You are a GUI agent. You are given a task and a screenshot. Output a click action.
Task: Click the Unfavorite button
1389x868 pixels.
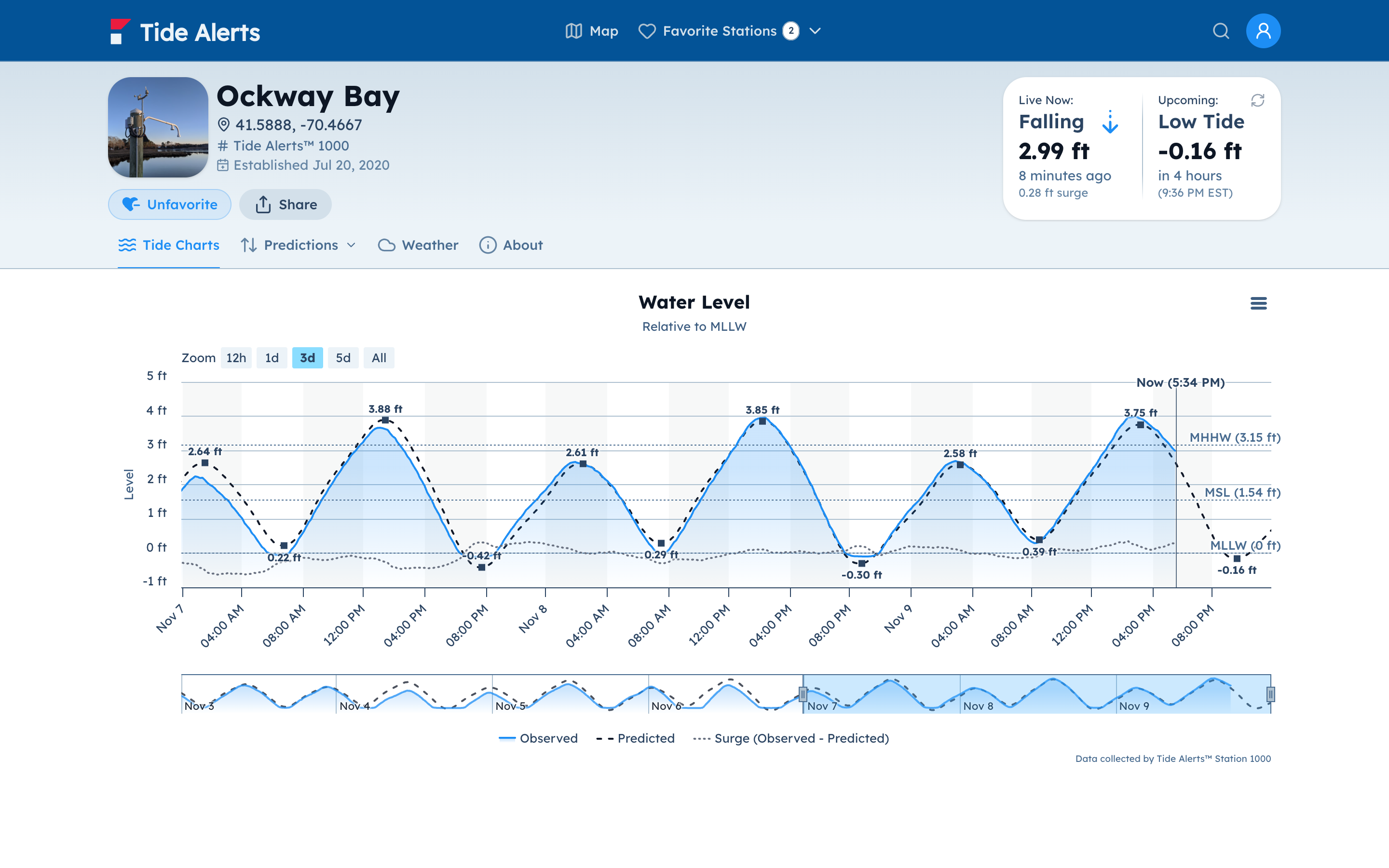click(x=170, y=204)
